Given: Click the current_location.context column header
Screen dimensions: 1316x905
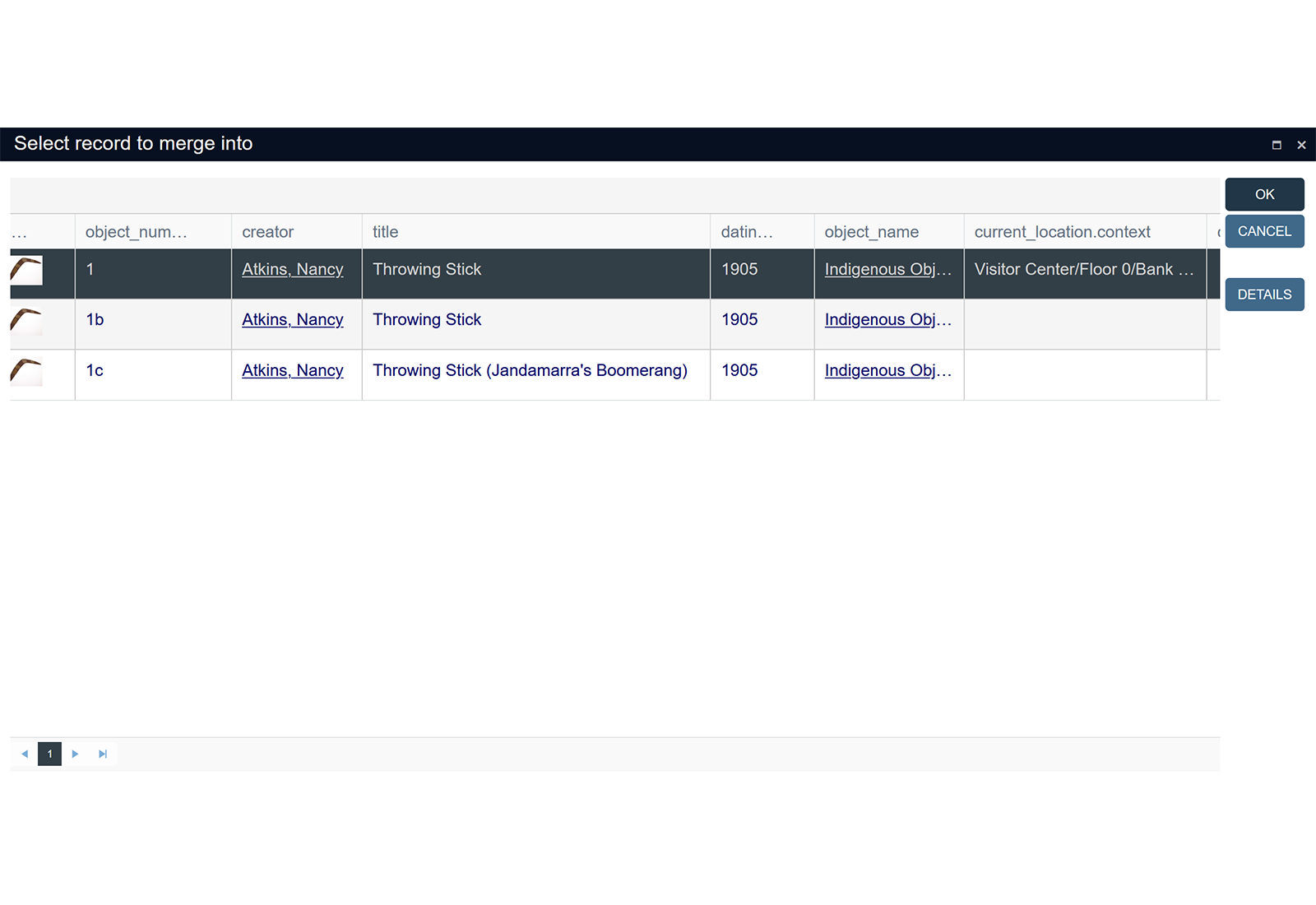Looking at the screenshot, I should click(1062, 232).
